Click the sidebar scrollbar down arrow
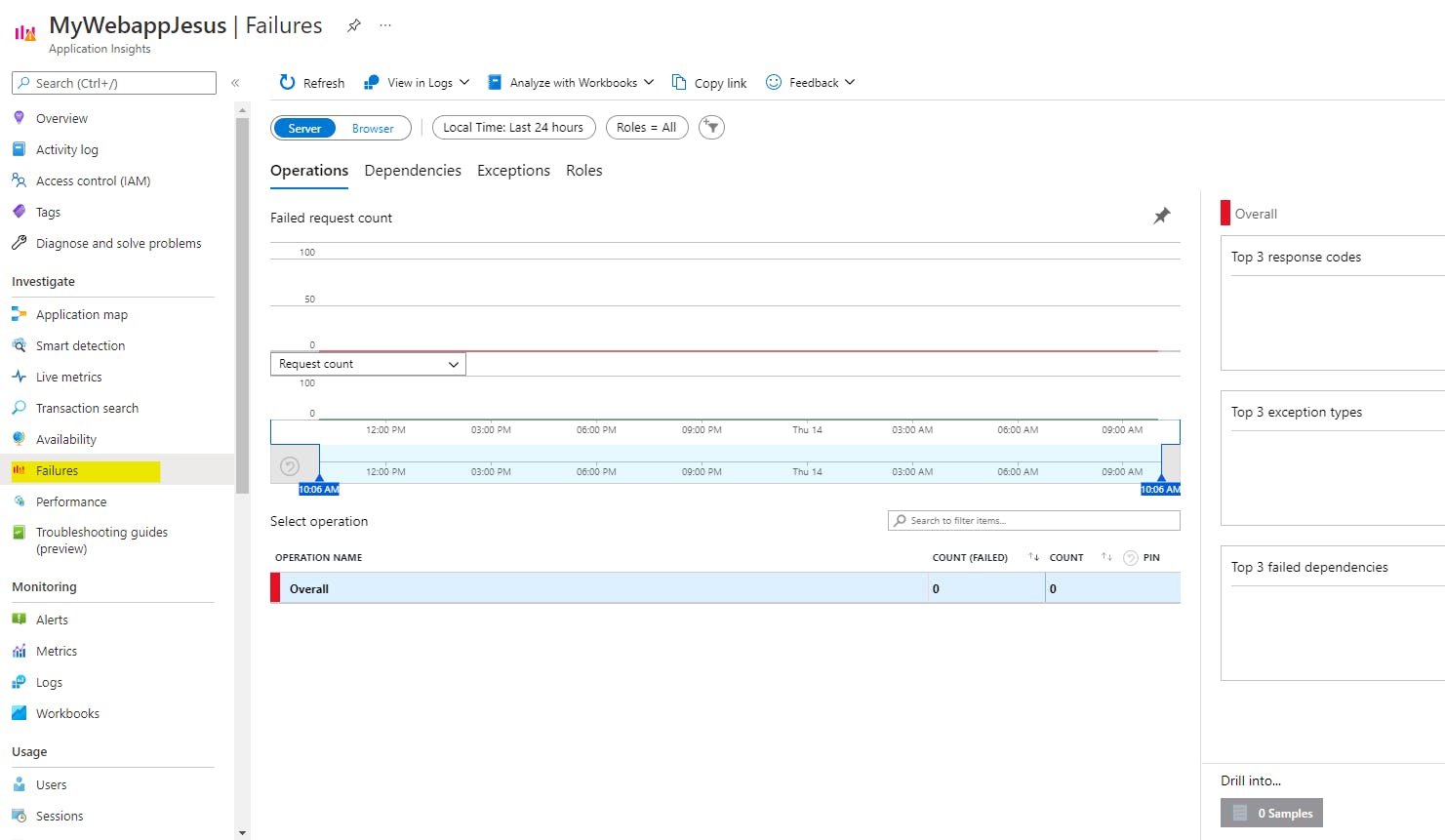The width and height of the screenshot is (1445, 840). [x=242, y=833]
